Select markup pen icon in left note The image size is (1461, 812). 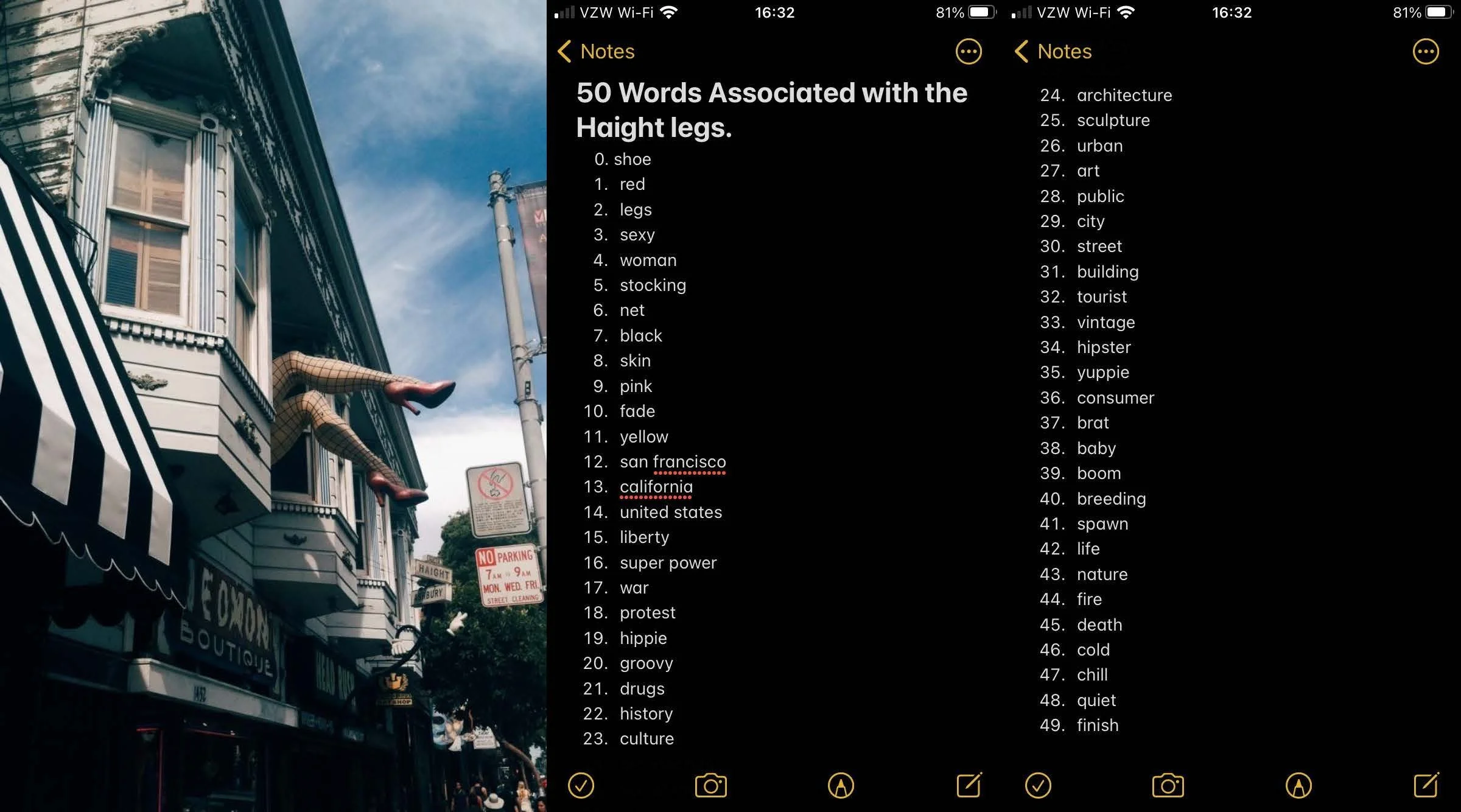[x=841, y=785]
